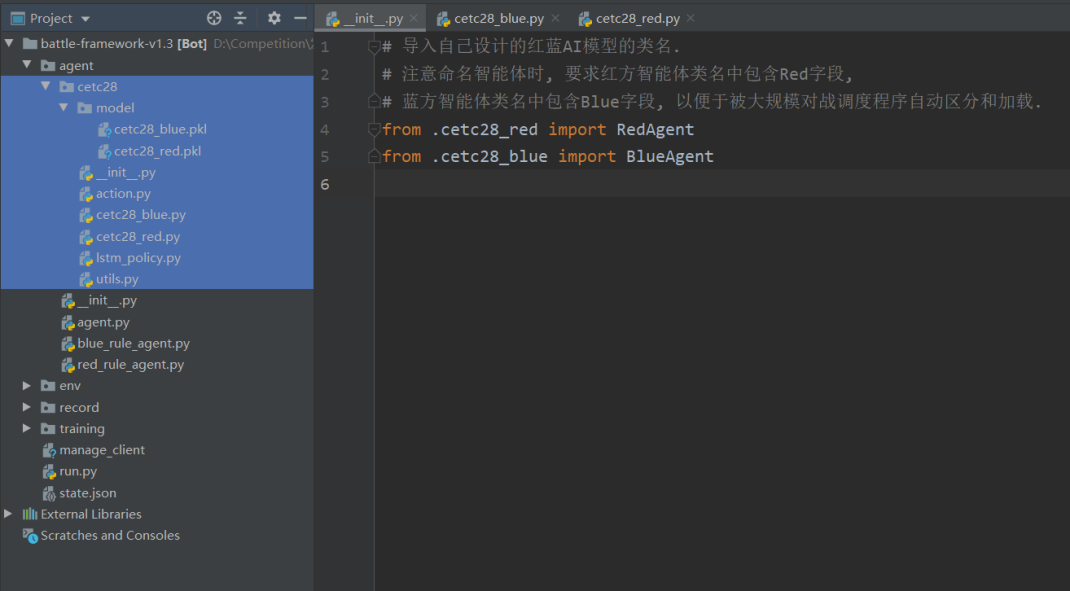
Task: Close the cetc28_blue.py tab
Action: (555, 18)
